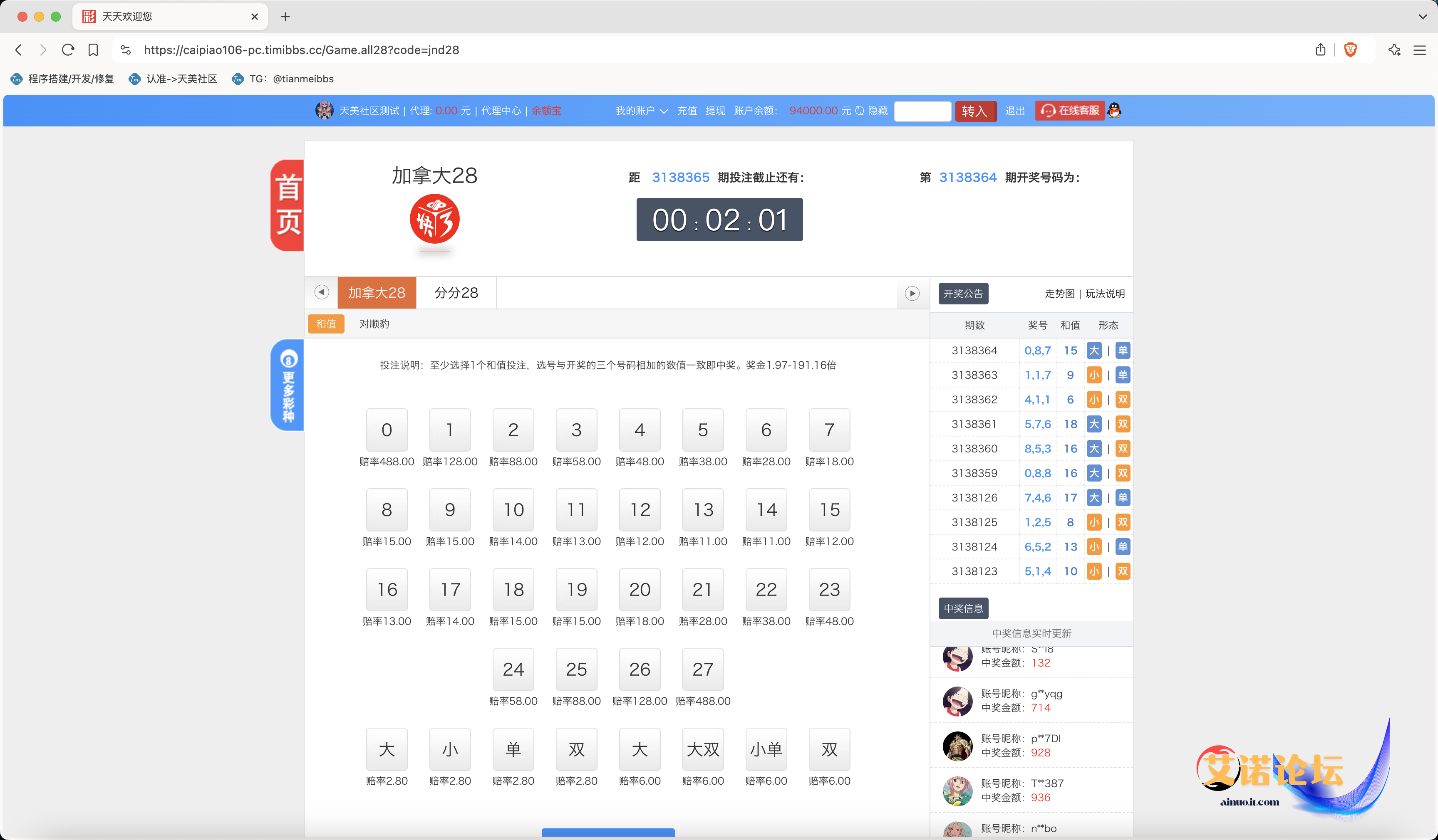Open 余额宝 link
The height and width of the screenshot is (840, 1438).
coord(546,111)
